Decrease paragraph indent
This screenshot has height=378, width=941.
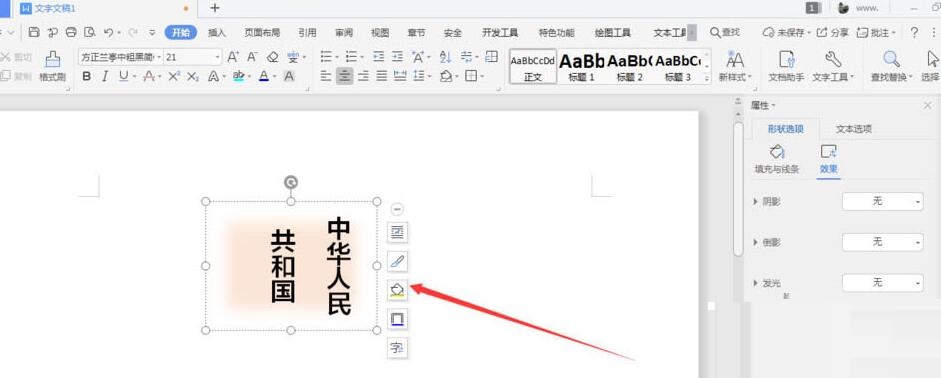pyautogui.click(x=378, y=57)
